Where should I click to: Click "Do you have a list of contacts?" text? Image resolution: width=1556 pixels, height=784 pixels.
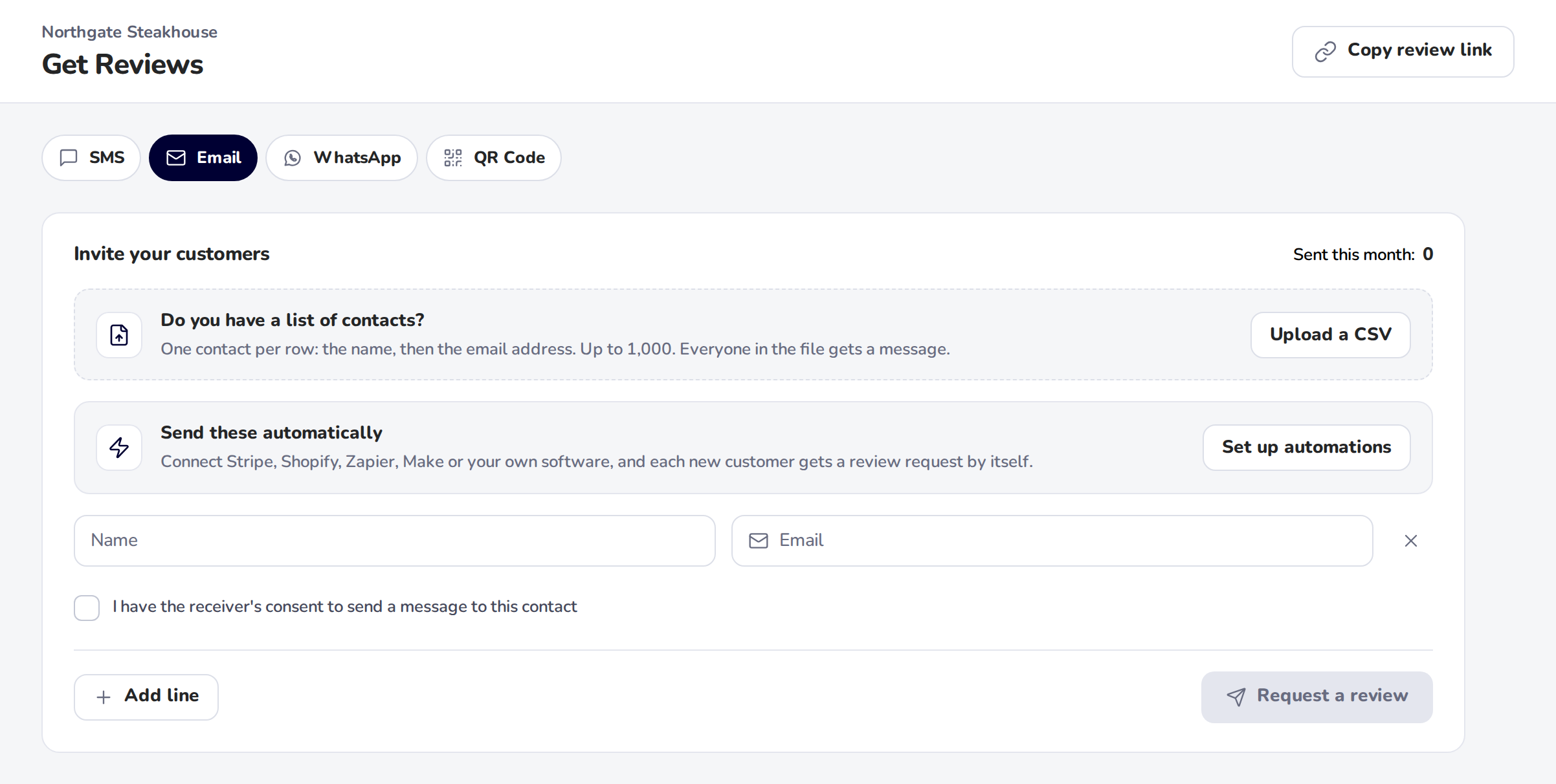pos(293,320)
